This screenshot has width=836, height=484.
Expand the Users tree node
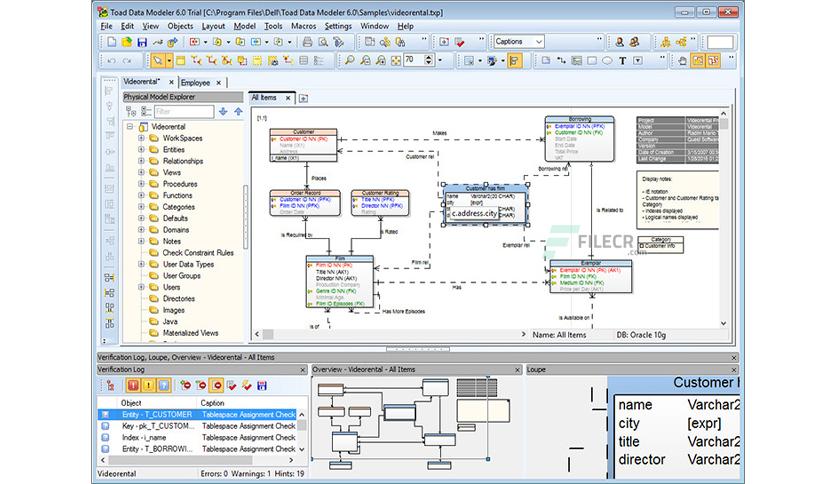[141, 287]
